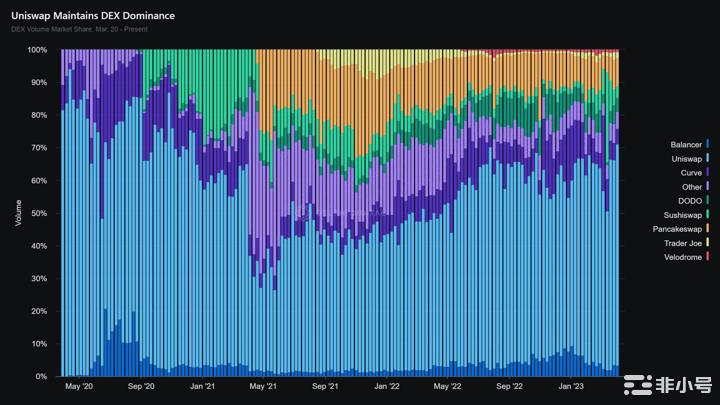Click the Balancer legend color marker

click(x=707, y=144)
